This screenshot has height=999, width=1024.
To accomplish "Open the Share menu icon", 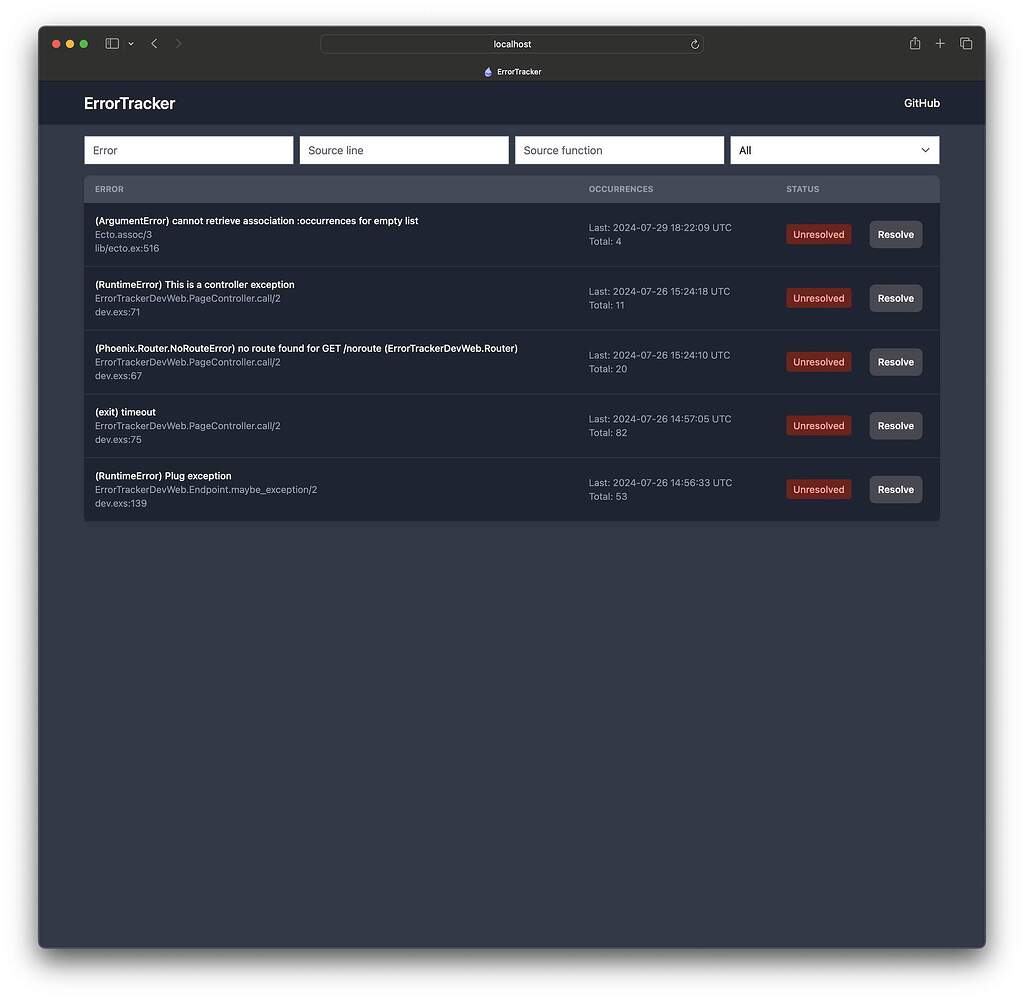I will tap(914, 43).
